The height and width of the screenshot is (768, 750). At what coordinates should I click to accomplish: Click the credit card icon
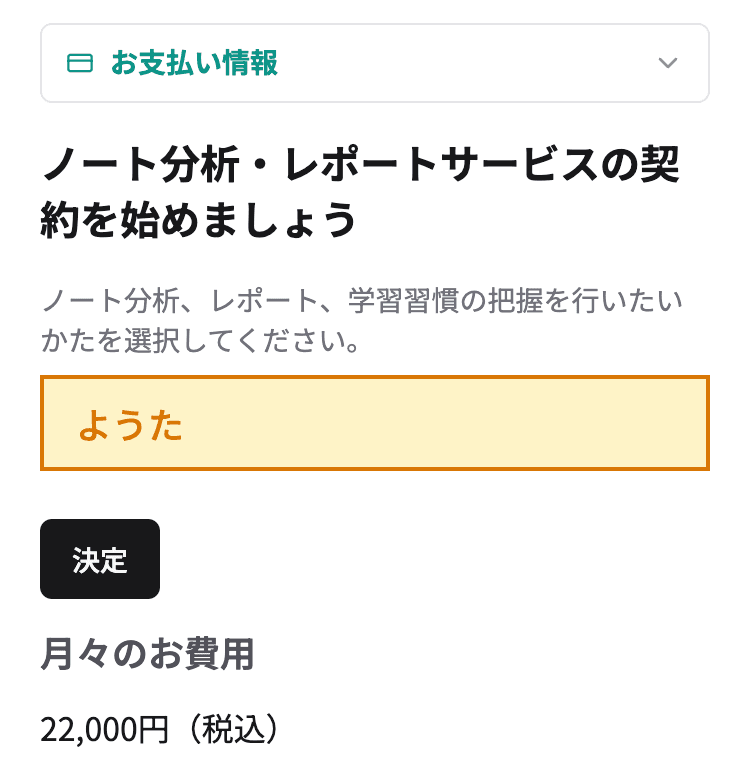tap(79, 64)
